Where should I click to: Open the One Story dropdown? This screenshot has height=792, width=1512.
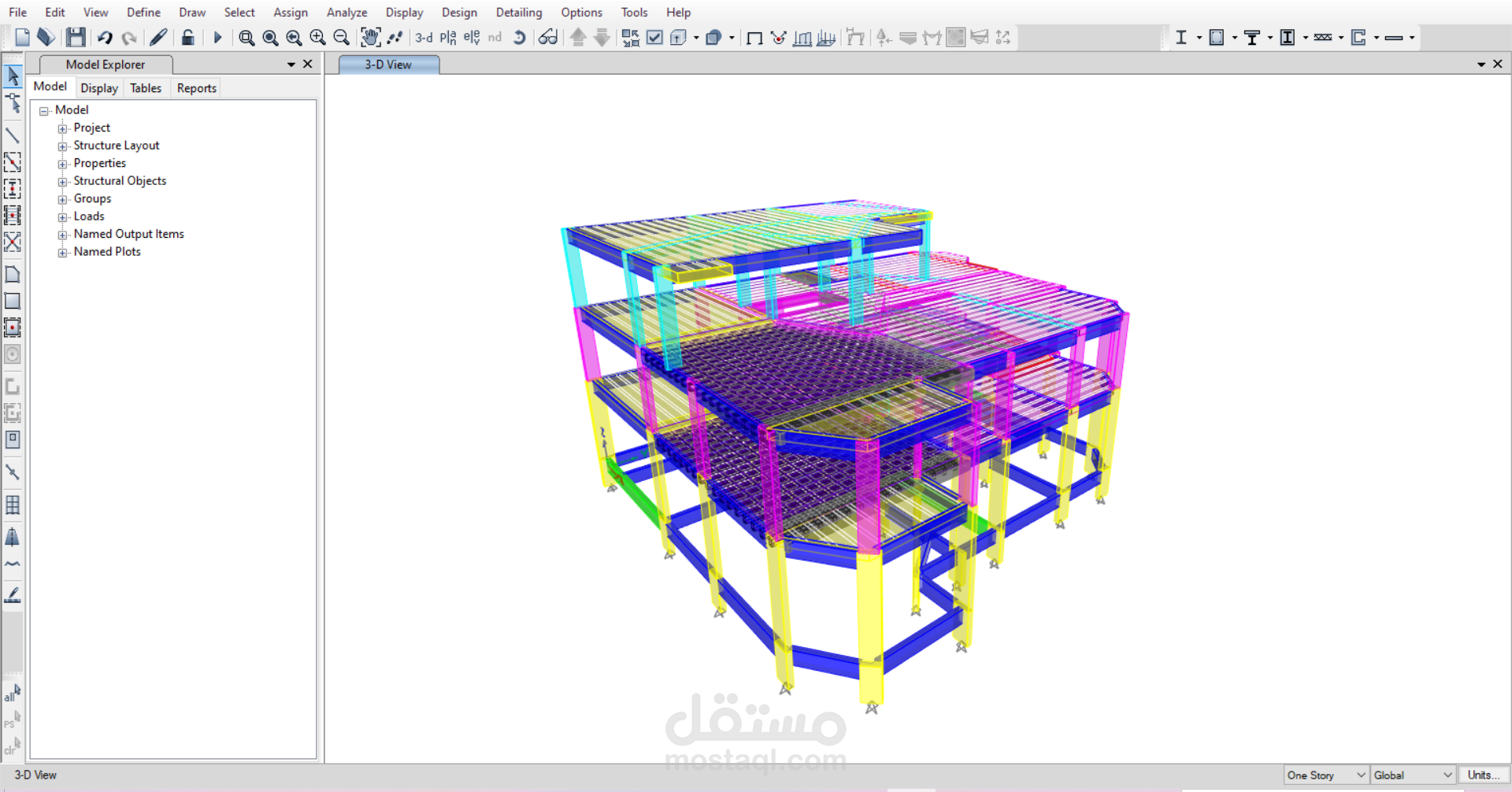coord(1326,775)
